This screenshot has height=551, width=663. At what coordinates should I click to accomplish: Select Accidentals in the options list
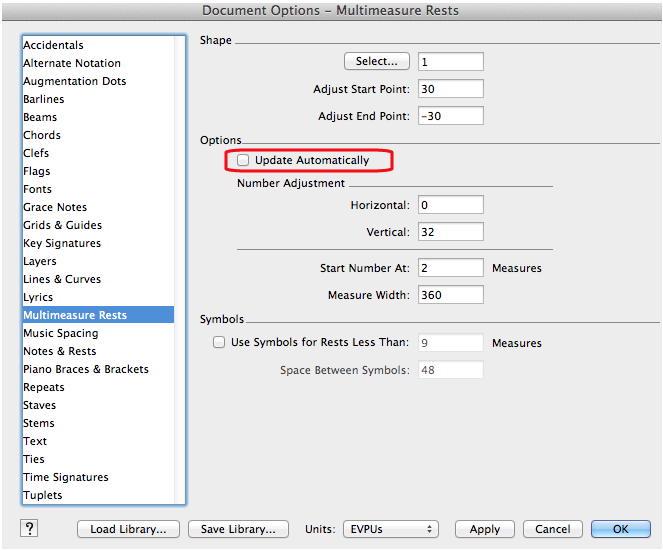click(x=54, y=45)
